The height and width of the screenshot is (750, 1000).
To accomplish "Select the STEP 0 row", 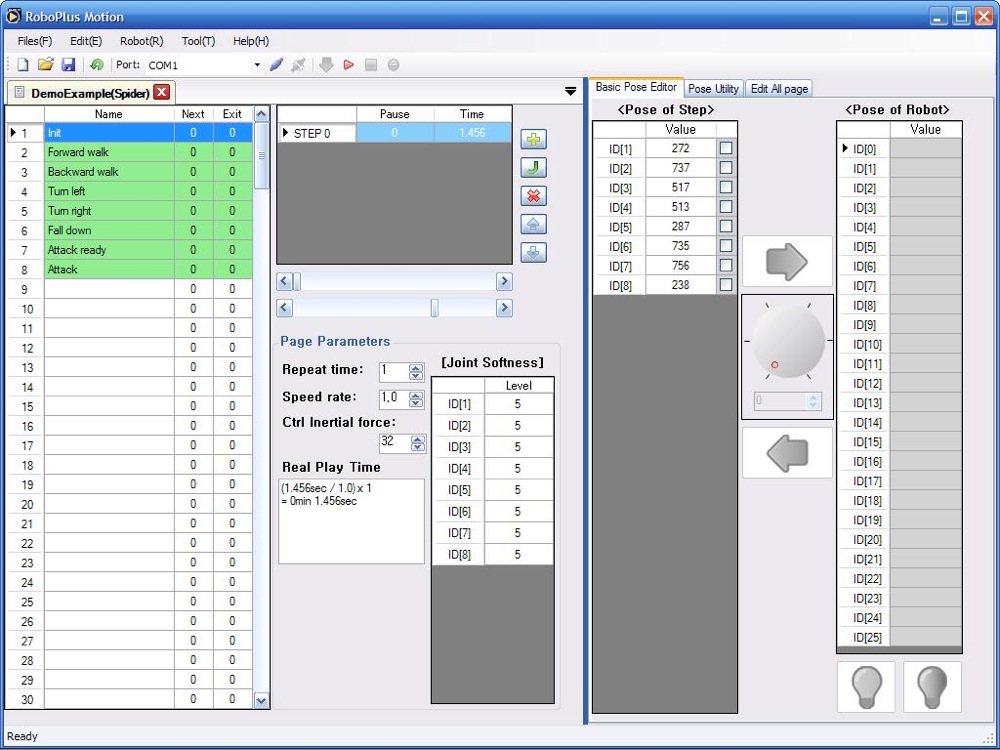I will tap(394, 133).
